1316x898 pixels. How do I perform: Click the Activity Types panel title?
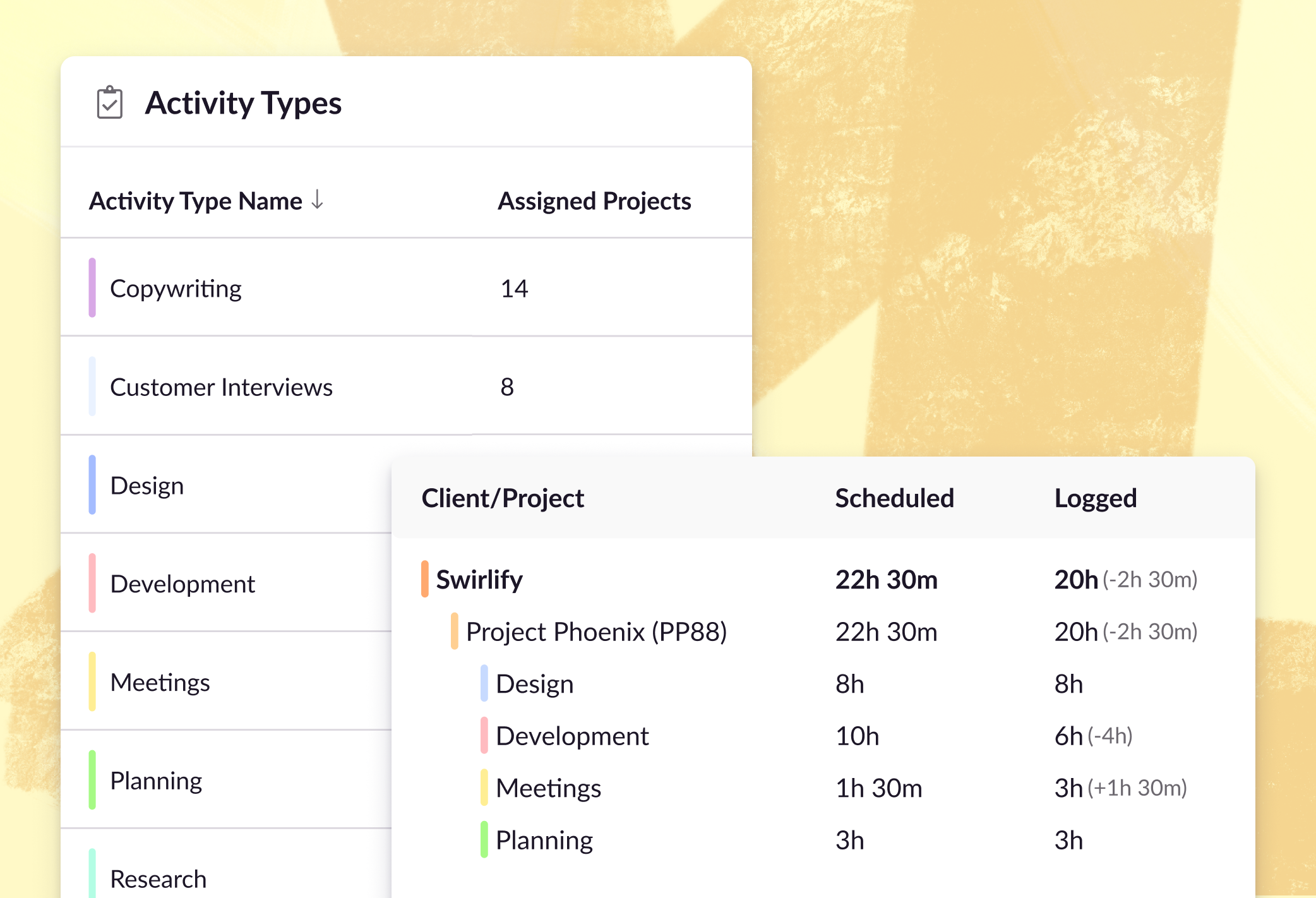point(243,103)
